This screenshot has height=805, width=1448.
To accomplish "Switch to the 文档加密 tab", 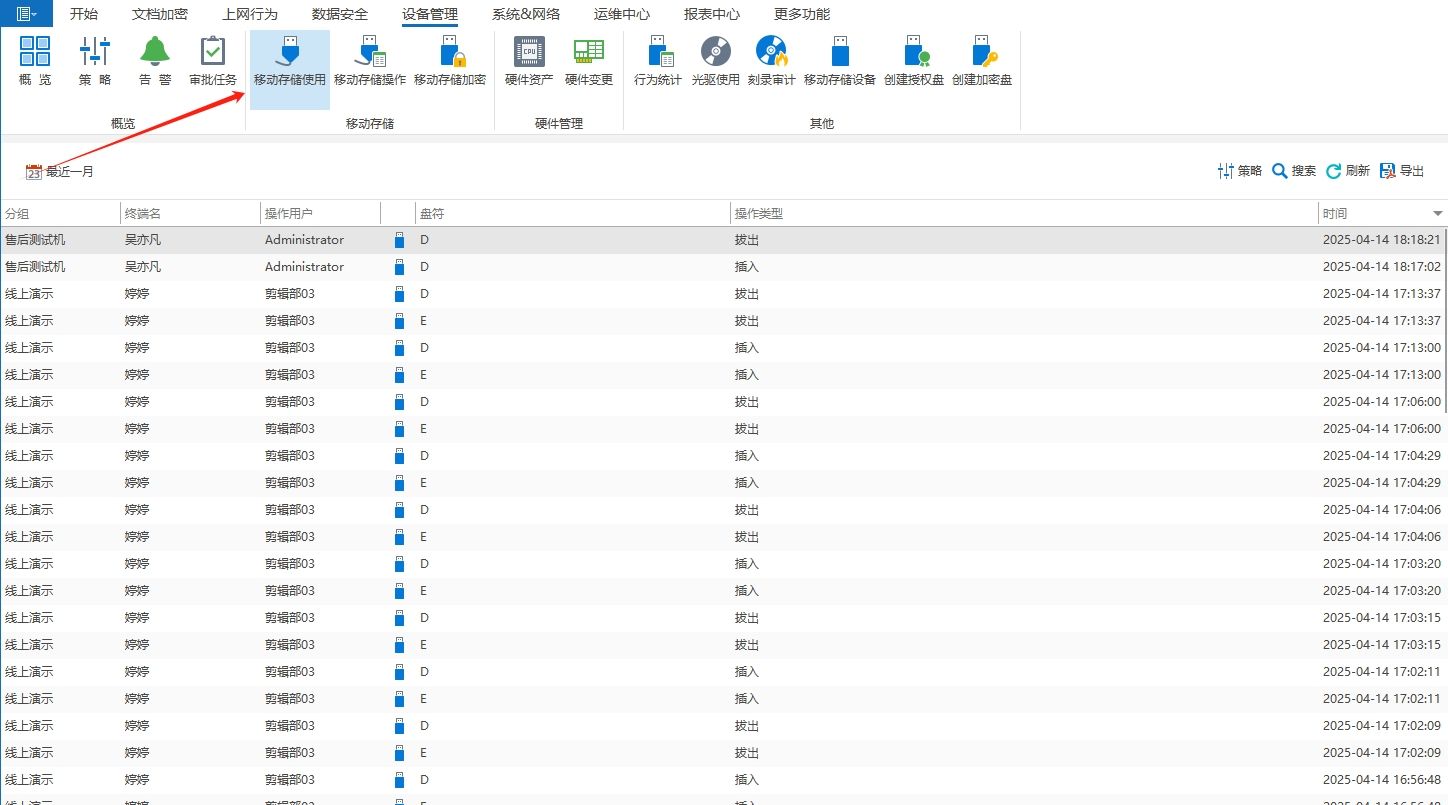I will pyautogui.click(x=160, y=14).
